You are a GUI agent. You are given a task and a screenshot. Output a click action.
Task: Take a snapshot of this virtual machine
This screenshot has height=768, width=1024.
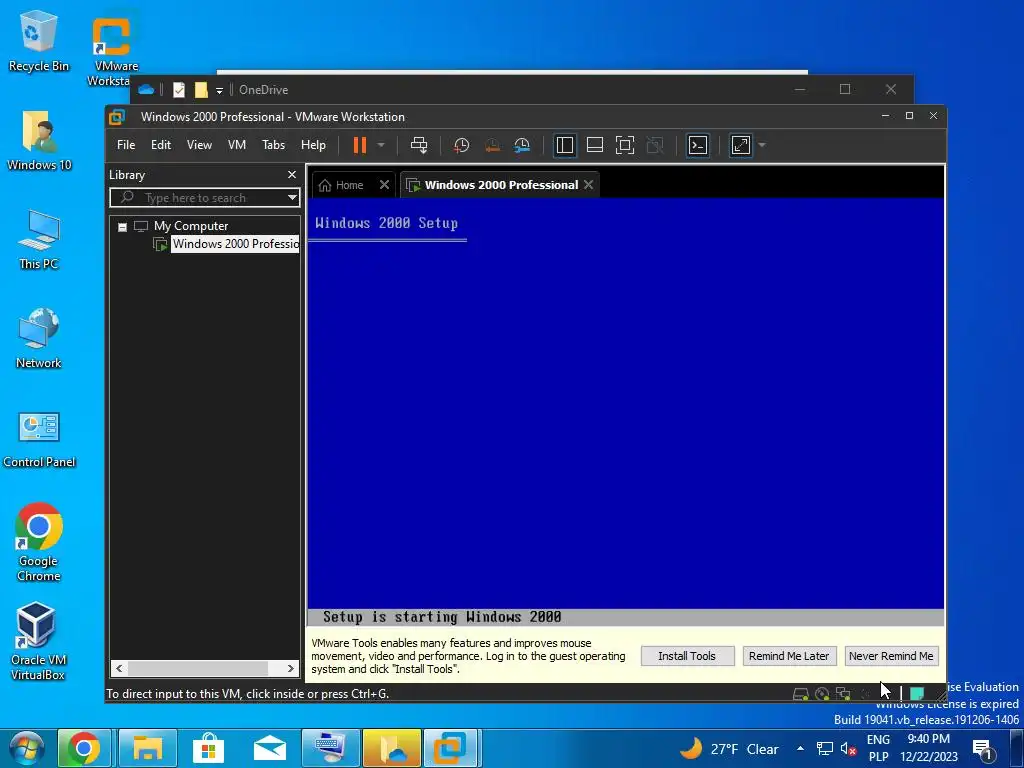coord(461,145)
